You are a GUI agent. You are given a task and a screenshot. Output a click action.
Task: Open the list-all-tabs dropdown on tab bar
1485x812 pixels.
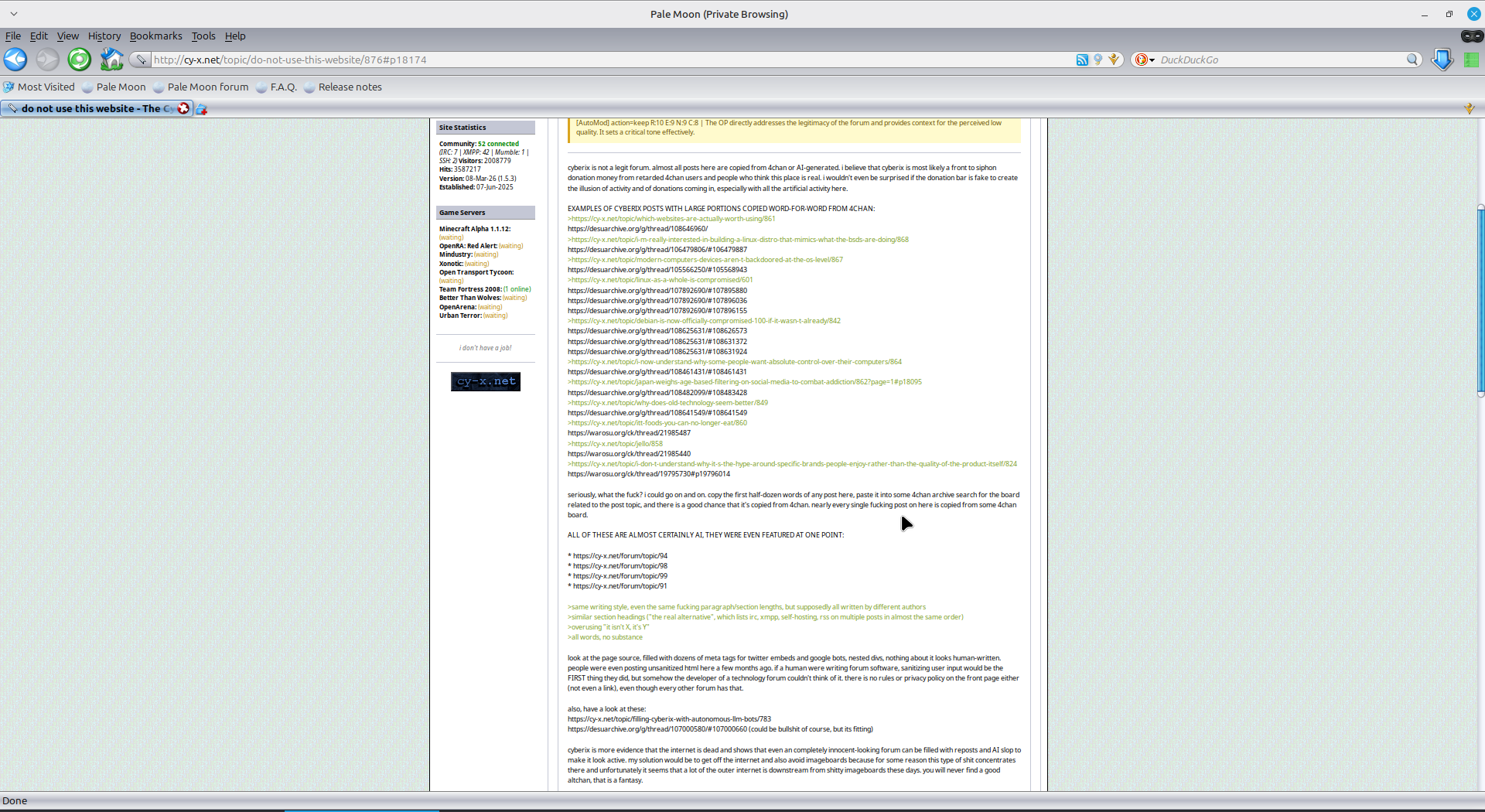point(1470,109)
